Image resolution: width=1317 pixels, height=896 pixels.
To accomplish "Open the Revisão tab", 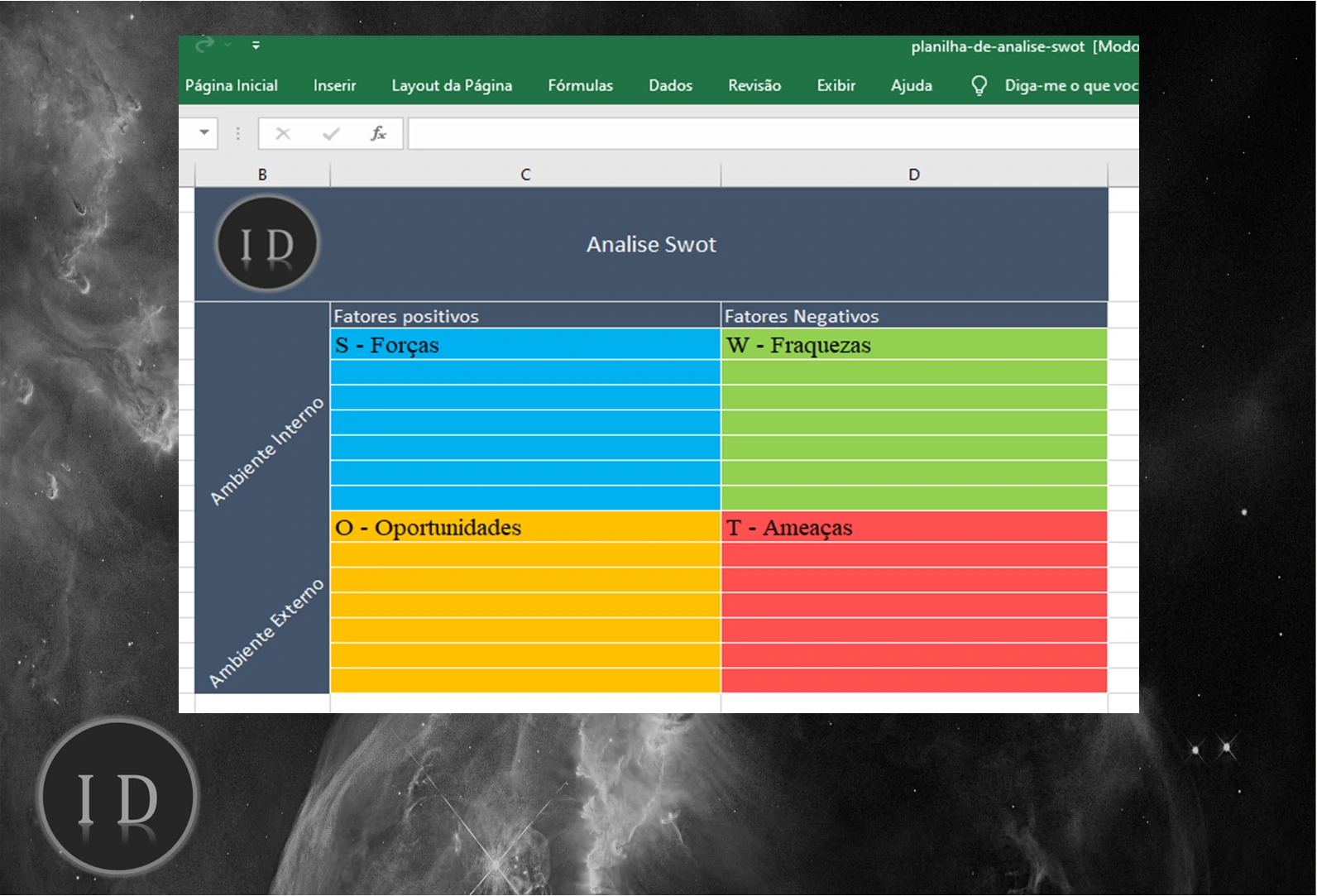I will click(x=754, y=85).
